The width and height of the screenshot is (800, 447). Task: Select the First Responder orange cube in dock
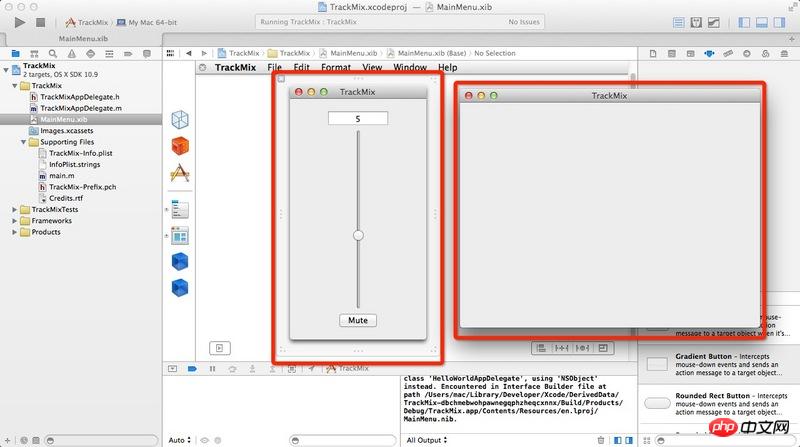tap(180, 146)
